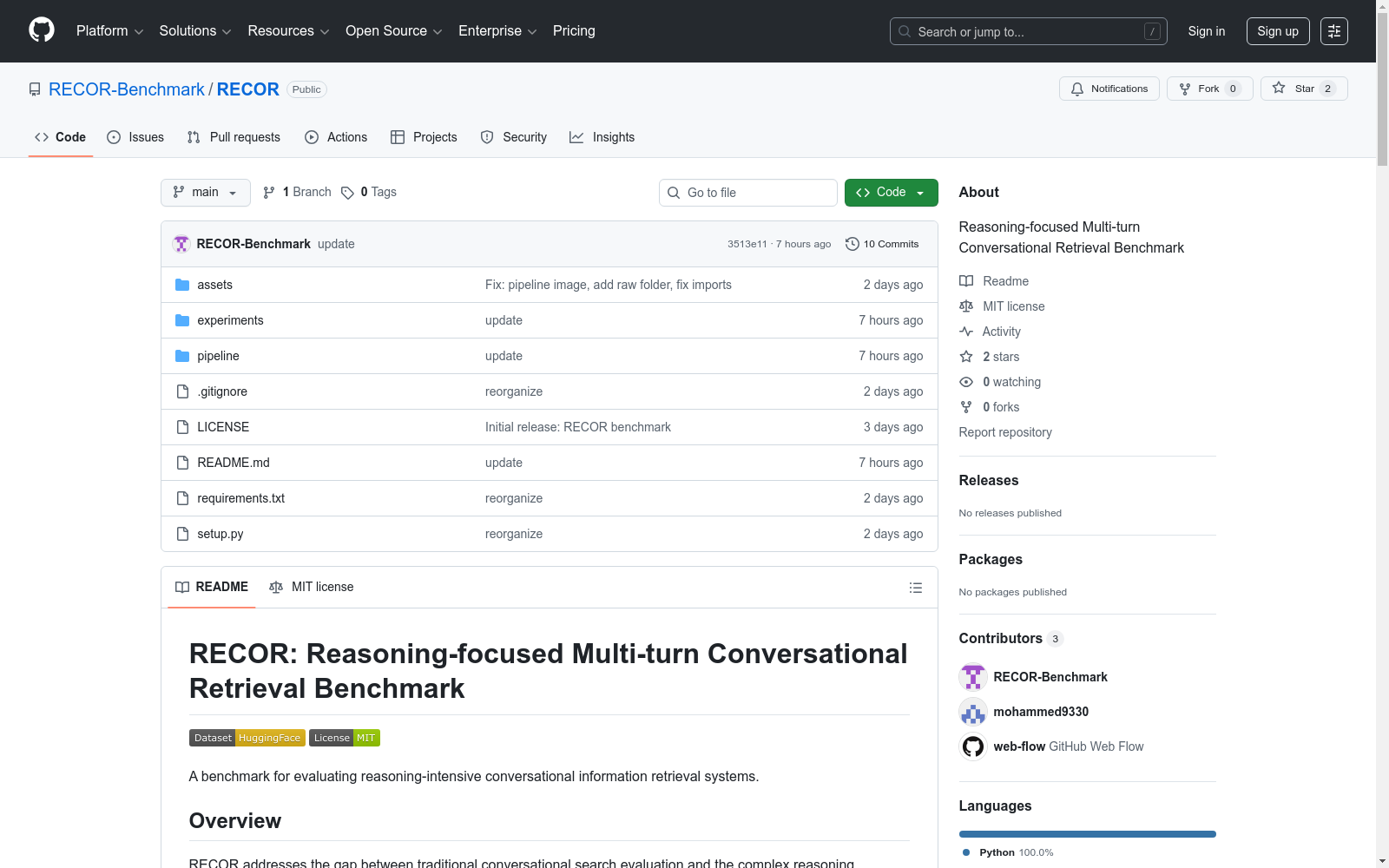Click the setup.py file icon
This screenshot has height=868, width=1389.
(182, 534)
